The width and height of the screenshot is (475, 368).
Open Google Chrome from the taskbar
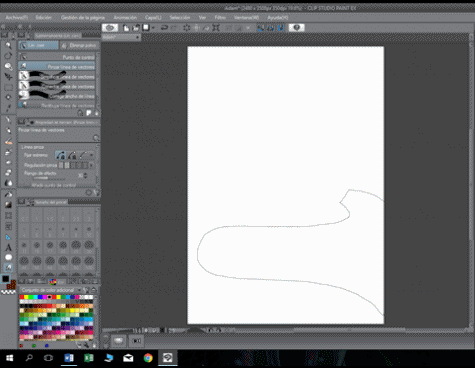coord(148,358)
